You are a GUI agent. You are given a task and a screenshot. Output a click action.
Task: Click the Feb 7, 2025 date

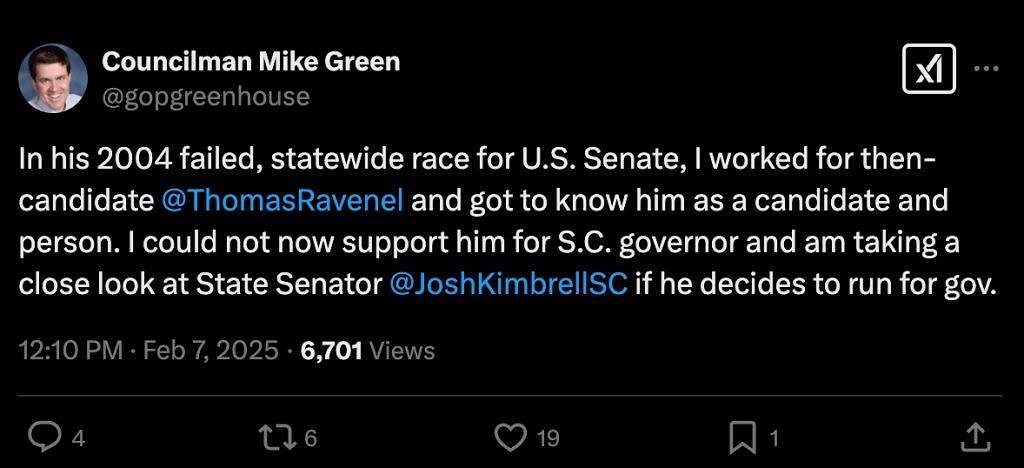tap(208, 351)
